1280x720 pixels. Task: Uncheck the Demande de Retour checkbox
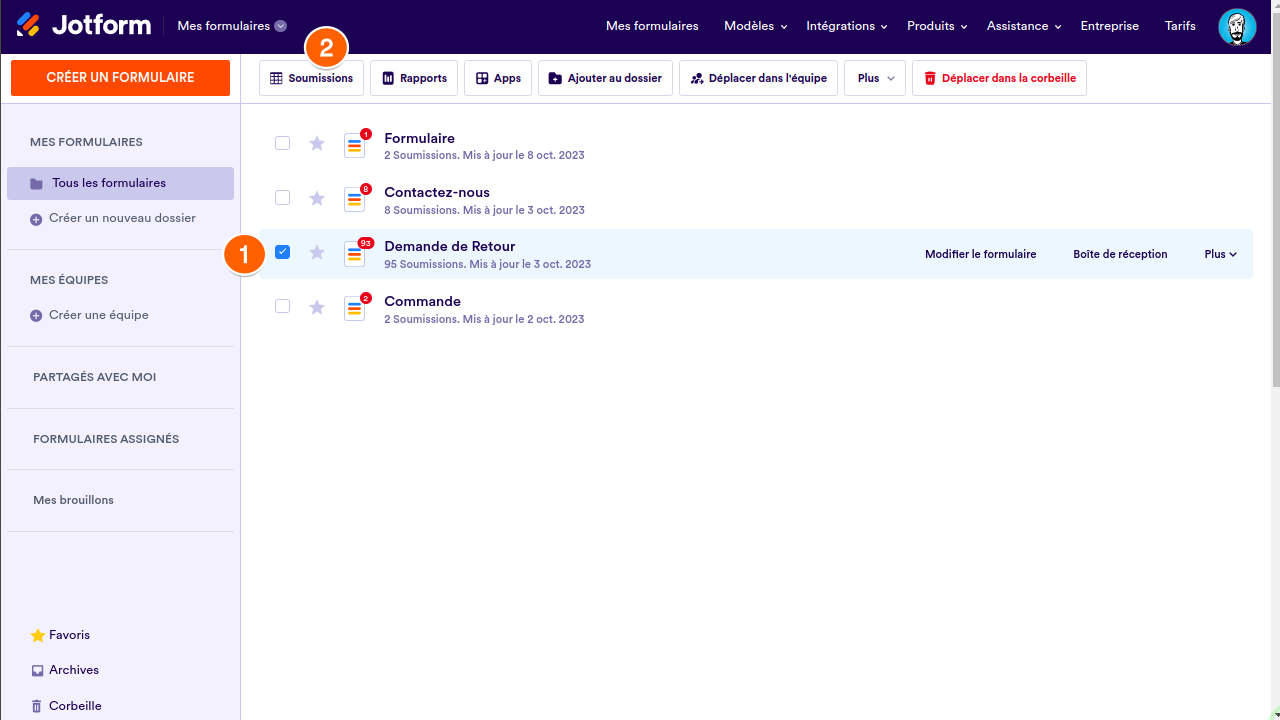(282, 252)
